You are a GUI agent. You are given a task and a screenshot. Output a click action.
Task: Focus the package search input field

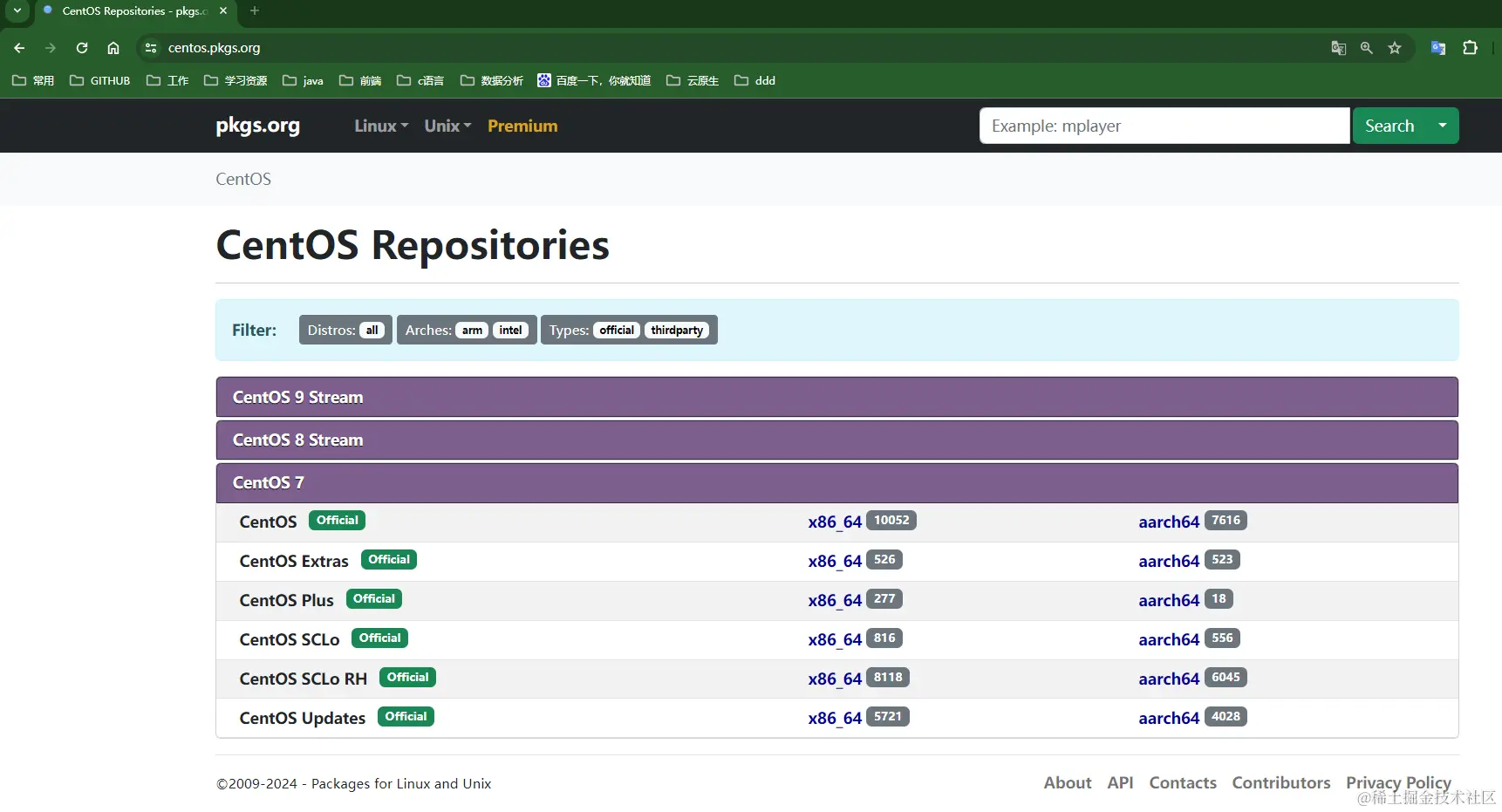click(x=1164, y=126)
